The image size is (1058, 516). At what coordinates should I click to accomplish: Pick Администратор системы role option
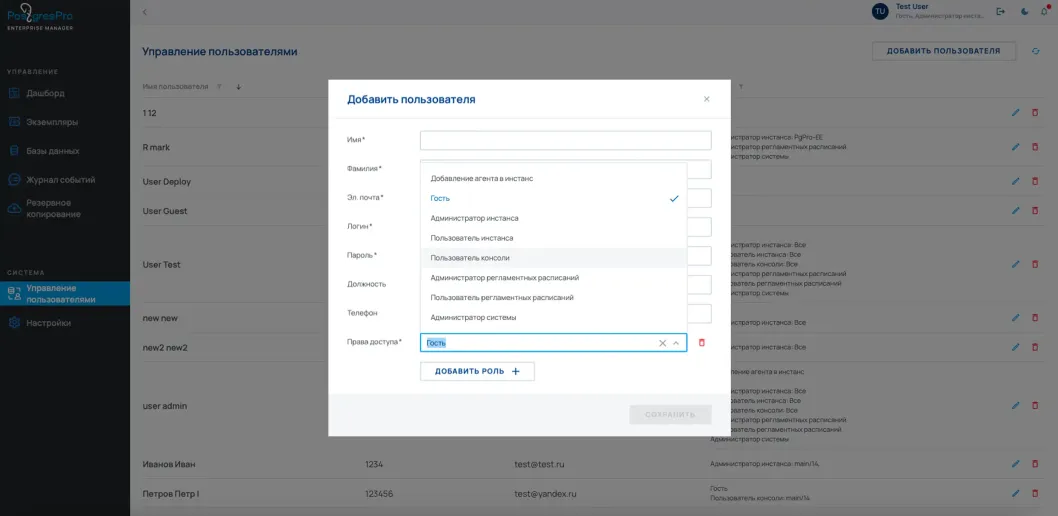[x=473, y=317]
